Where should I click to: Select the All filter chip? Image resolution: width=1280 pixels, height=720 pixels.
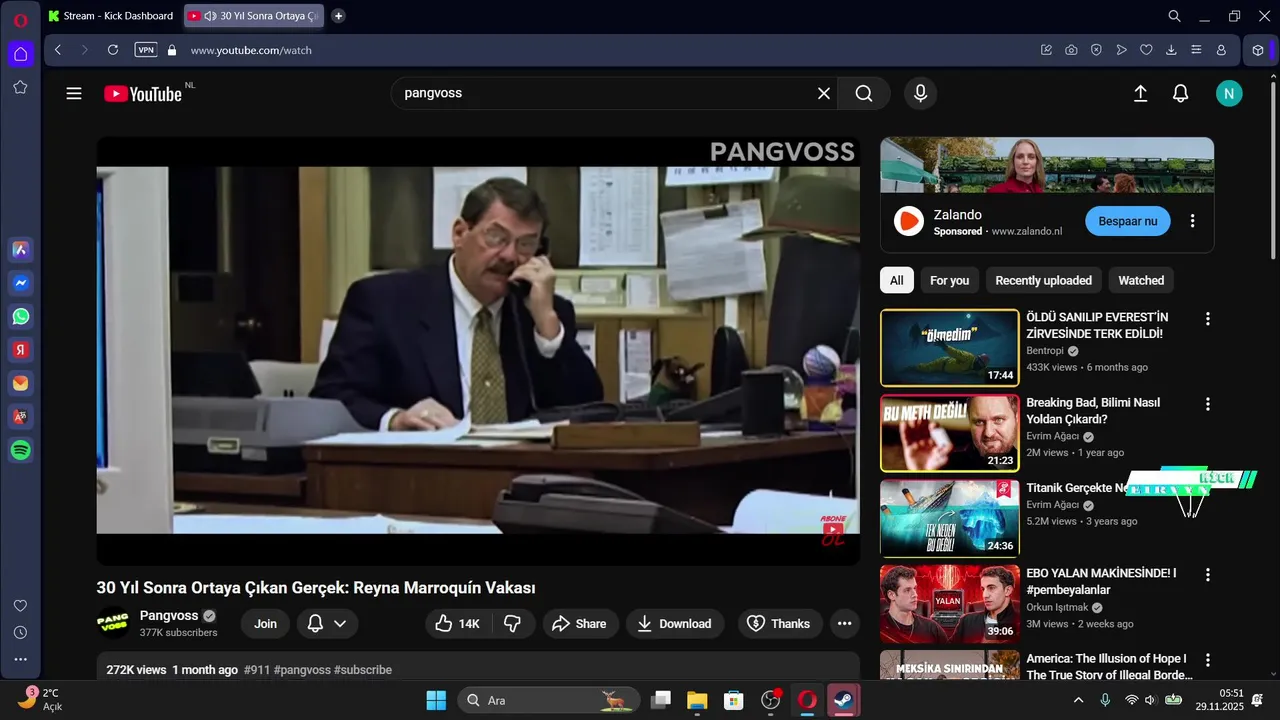tap(897, 280)
